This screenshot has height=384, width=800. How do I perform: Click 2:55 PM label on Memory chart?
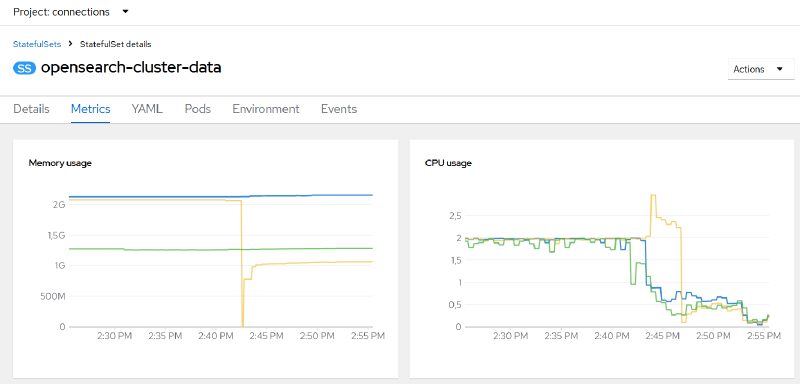368,337
